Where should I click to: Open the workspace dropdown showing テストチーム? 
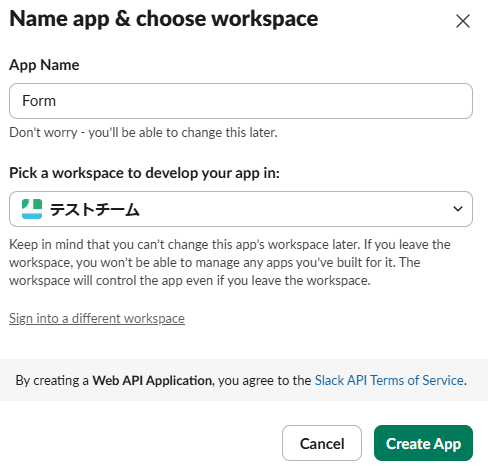tap(241, 209)
